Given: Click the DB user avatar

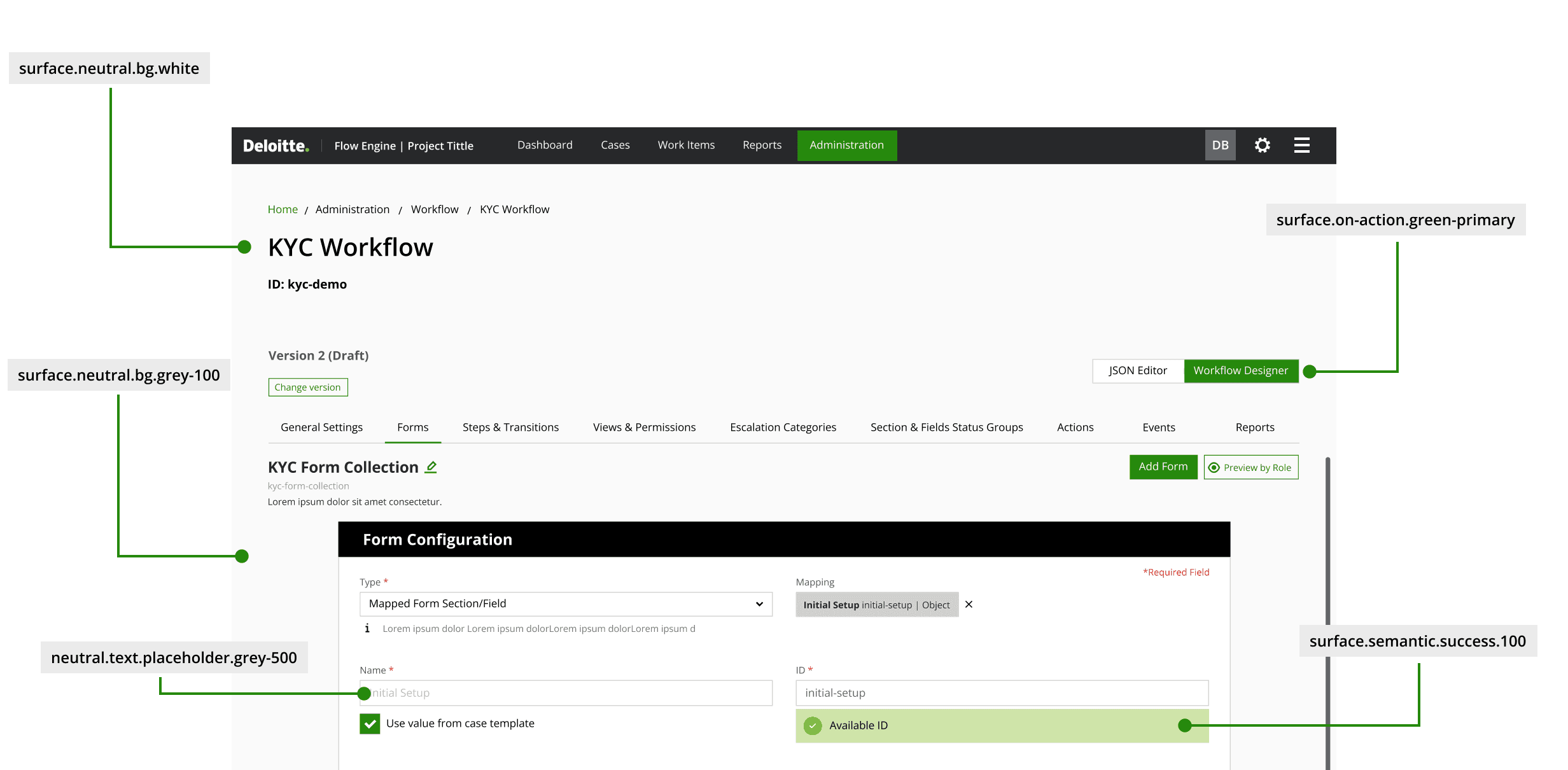Looking at the screenshot, I should 1220,145.
